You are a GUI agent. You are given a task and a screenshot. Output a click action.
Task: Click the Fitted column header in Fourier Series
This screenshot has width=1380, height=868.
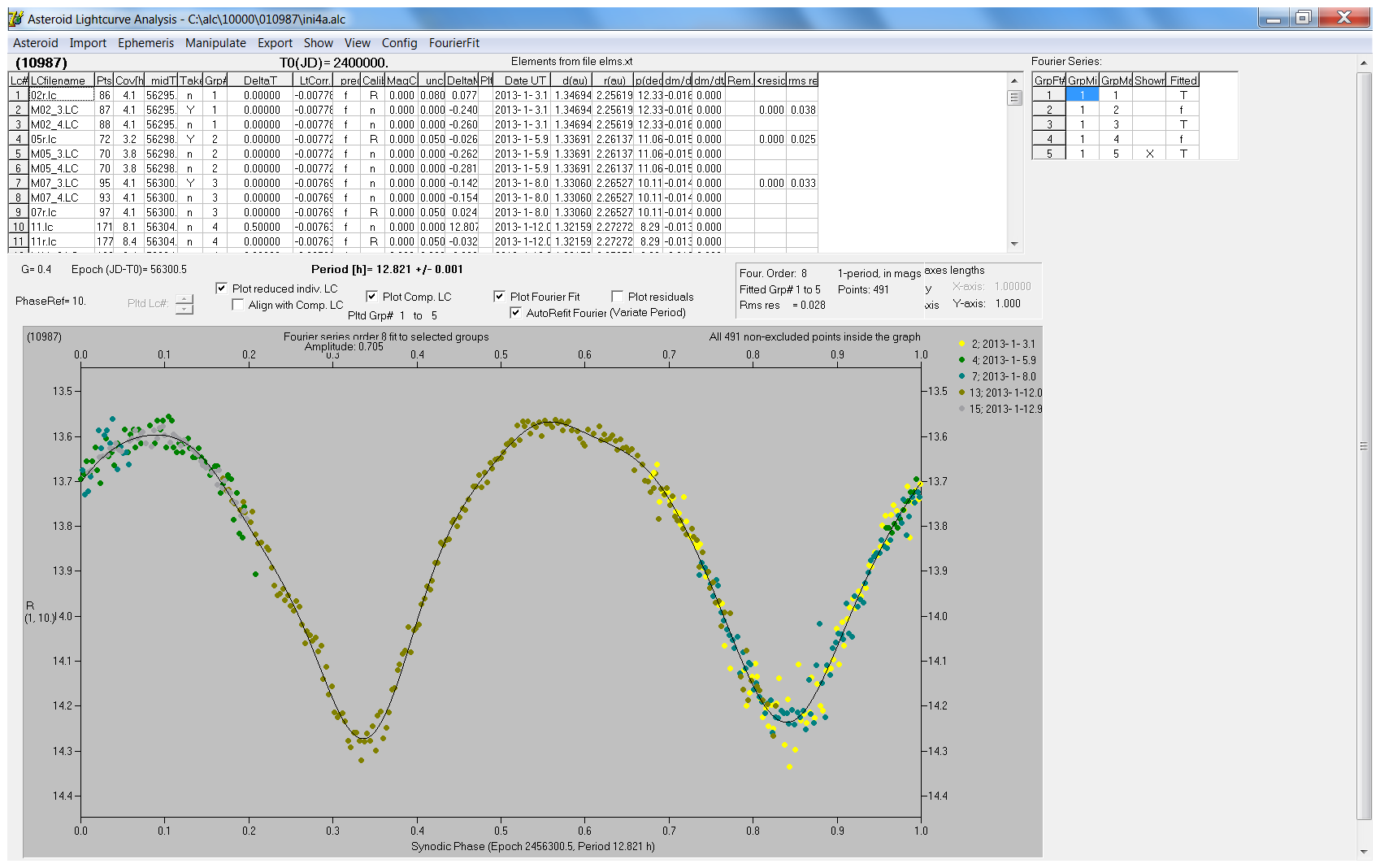[x=1183, y=80]
